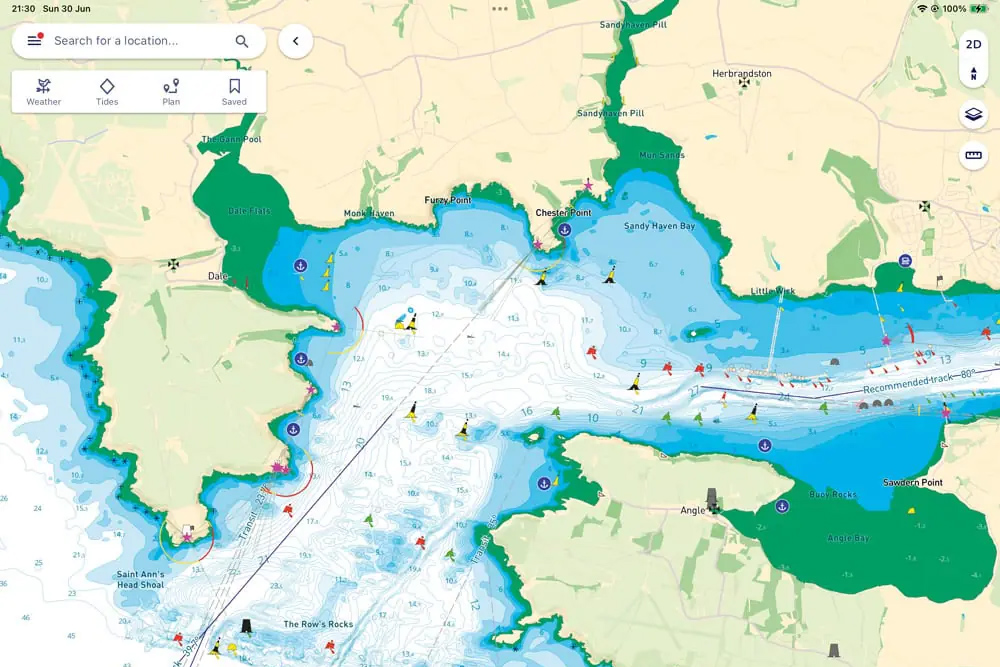Open the Weather forecast panel
The height and width of the screenshot is (667, 1000).
pyautogui.click(x=42, y=91)
